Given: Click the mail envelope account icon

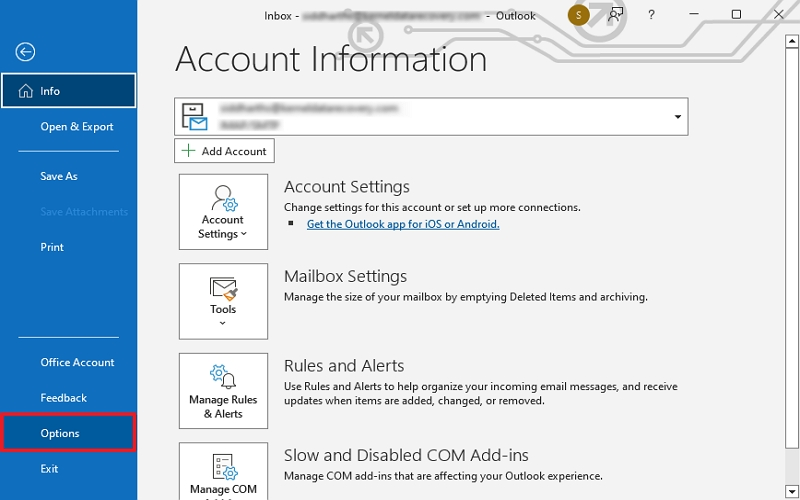Looking at the screenshot, I should click(x=195, y=117).
